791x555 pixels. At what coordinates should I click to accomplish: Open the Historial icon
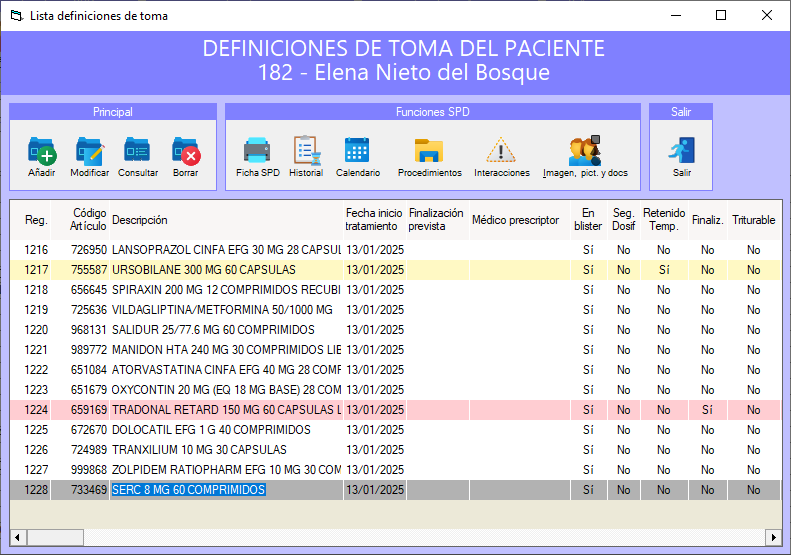[x=306, y=150]
